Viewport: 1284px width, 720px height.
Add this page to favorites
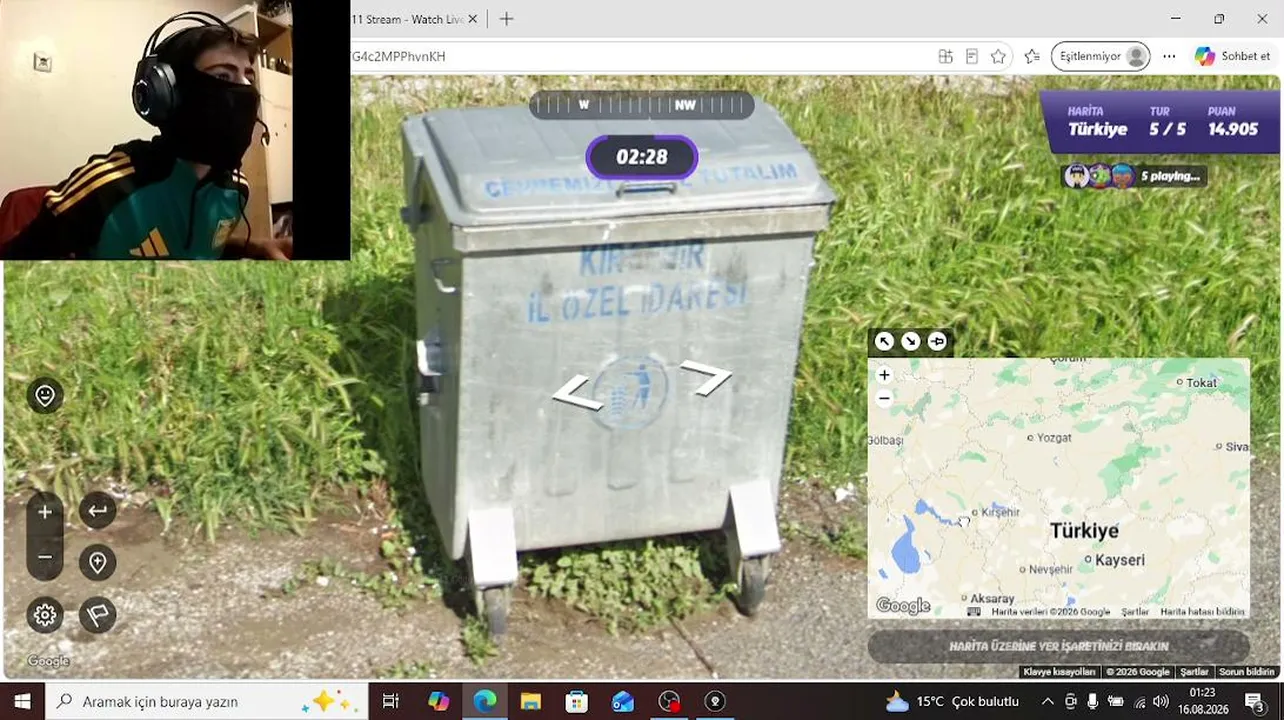(x=998, y=57)
